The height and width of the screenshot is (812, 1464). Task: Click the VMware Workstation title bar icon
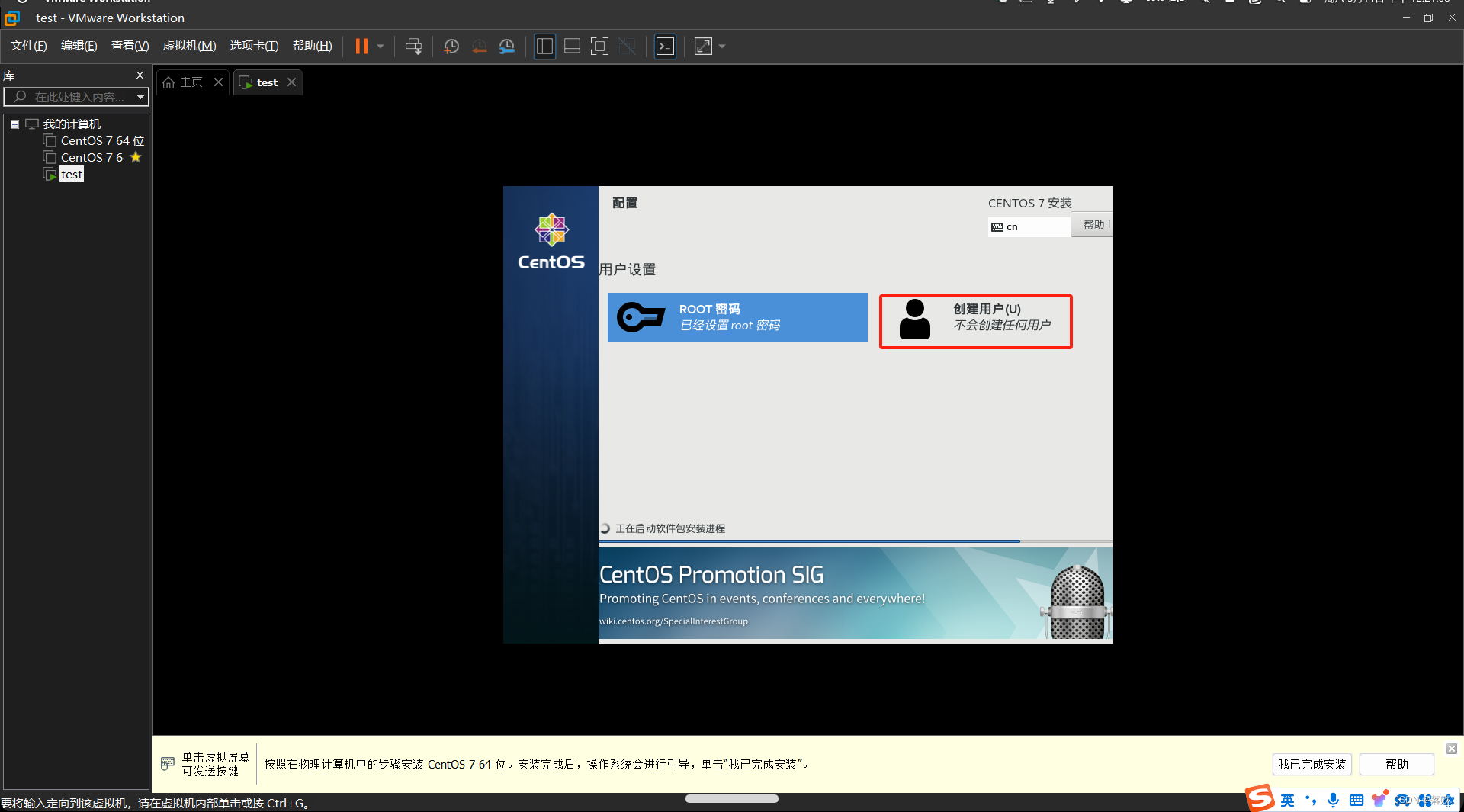[11, 18]
